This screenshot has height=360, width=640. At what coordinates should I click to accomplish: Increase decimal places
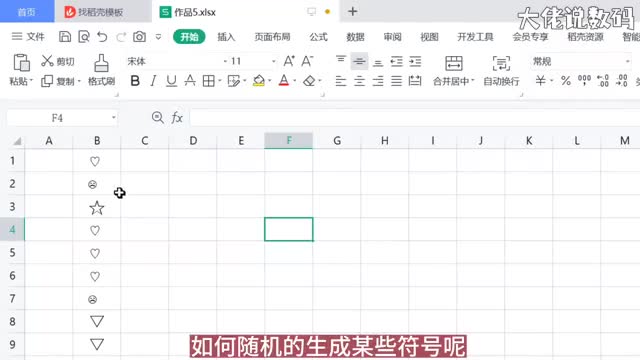(x=603, y=80)
